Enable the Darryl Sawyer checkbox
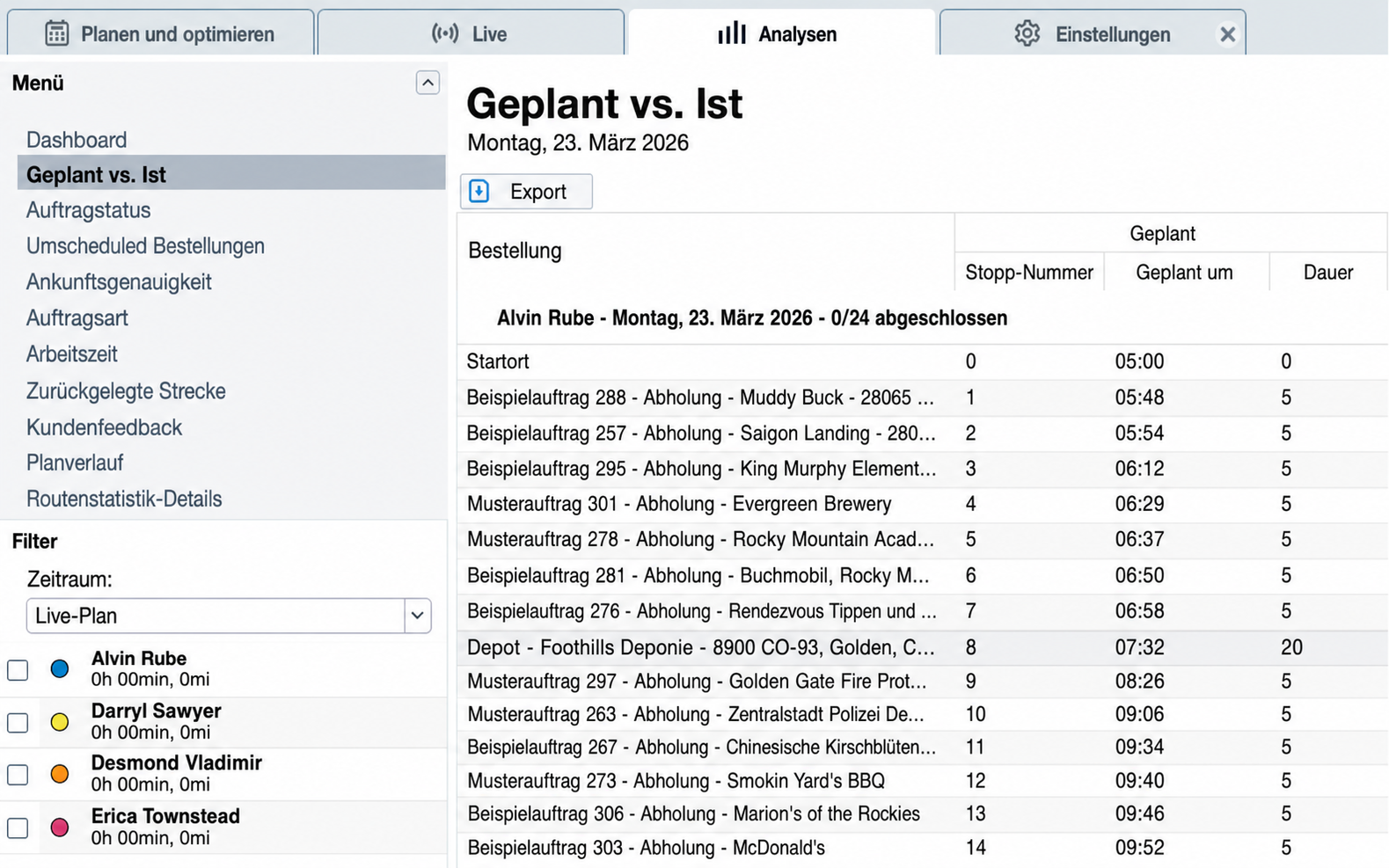The image size is (1389, 868). click(18, 722)
